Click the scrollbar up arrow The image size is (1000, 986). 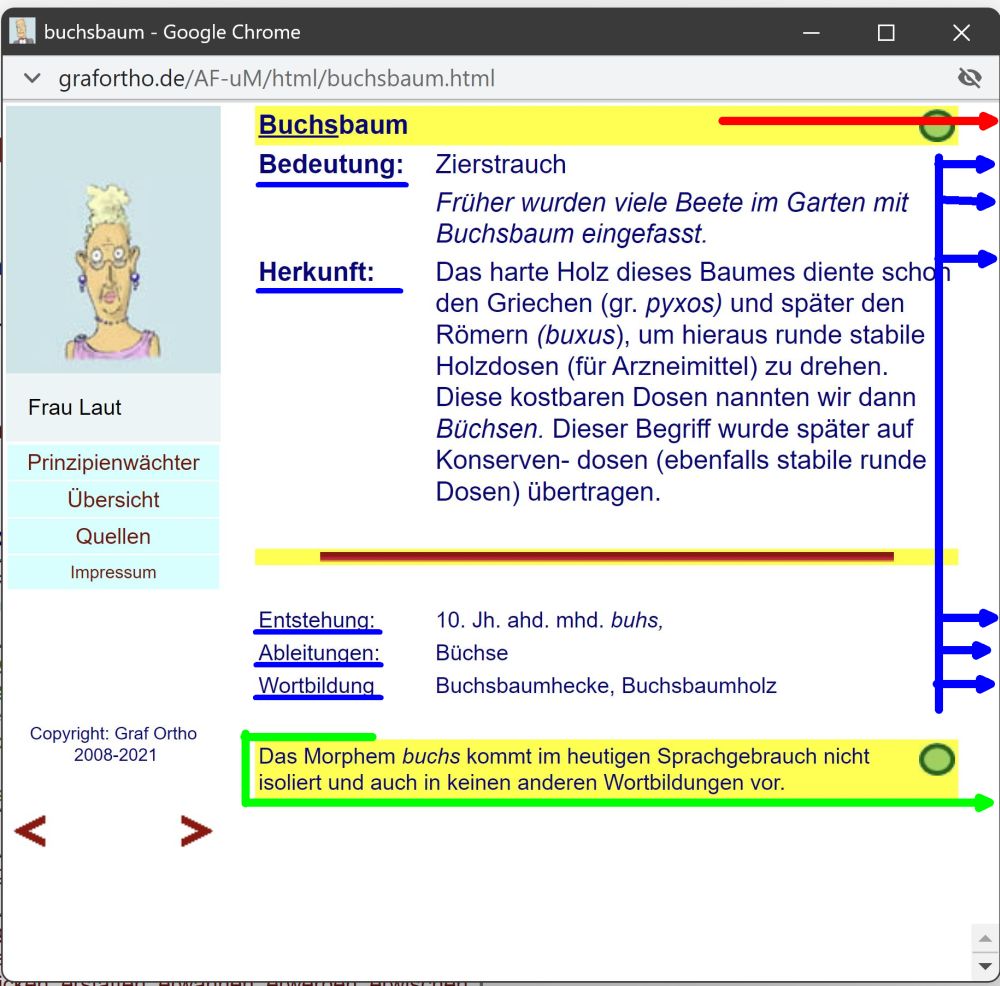point(985,939)
